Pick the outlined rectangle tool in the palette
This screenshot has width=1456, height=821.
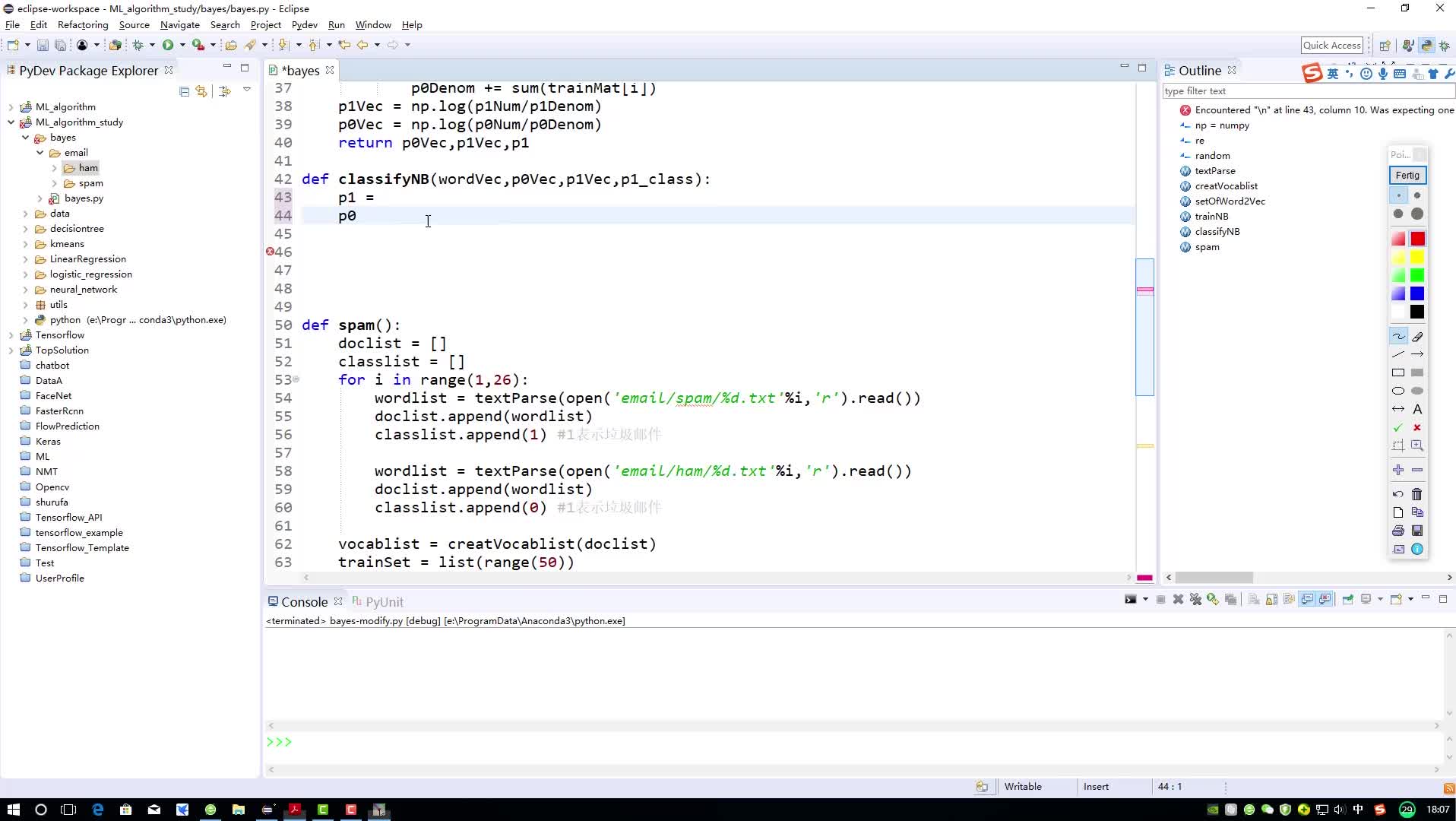tap(1398, 372)
